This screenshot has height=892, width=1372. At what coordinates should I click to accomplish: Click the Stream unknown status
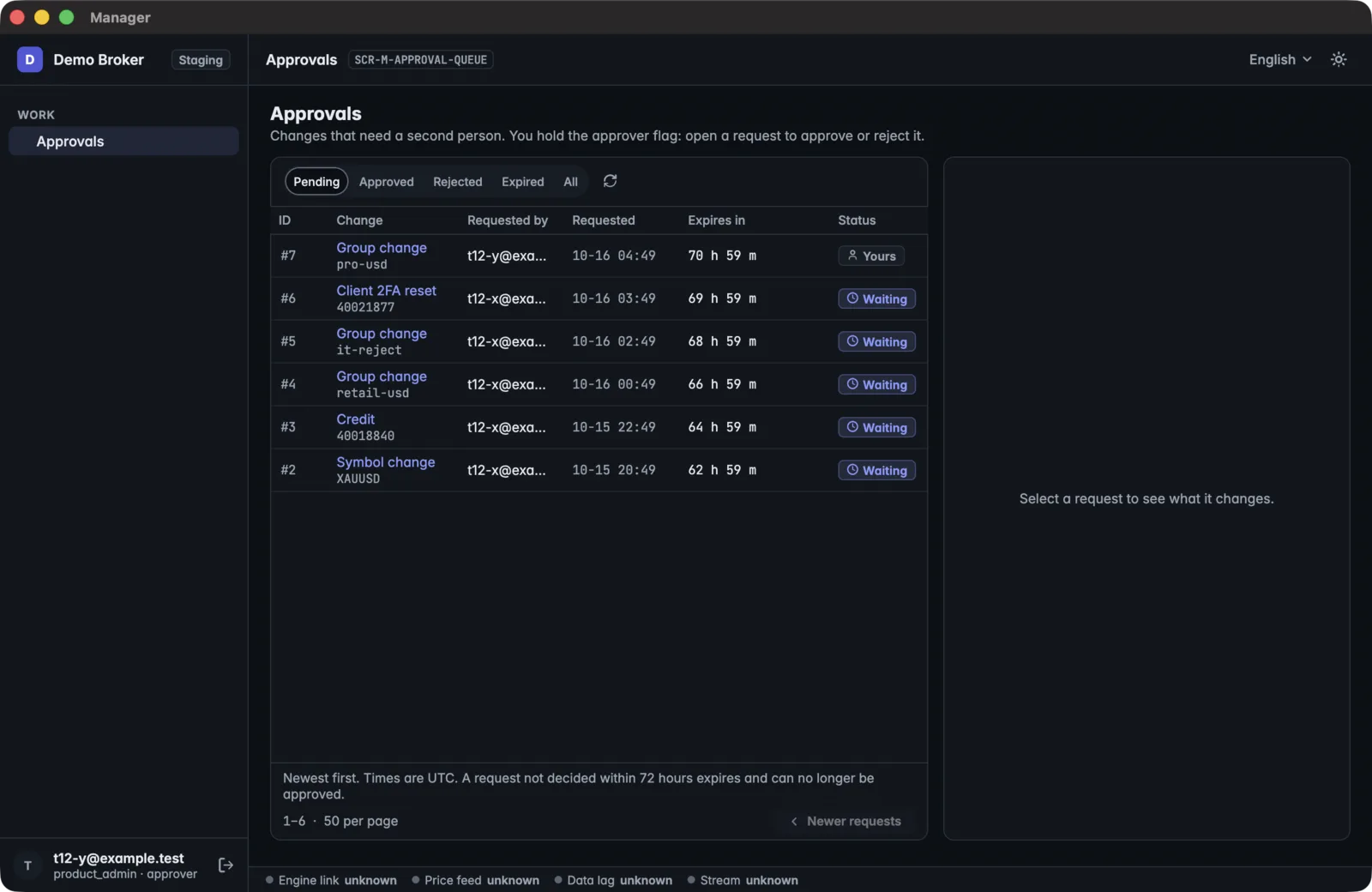coord(743,880)
